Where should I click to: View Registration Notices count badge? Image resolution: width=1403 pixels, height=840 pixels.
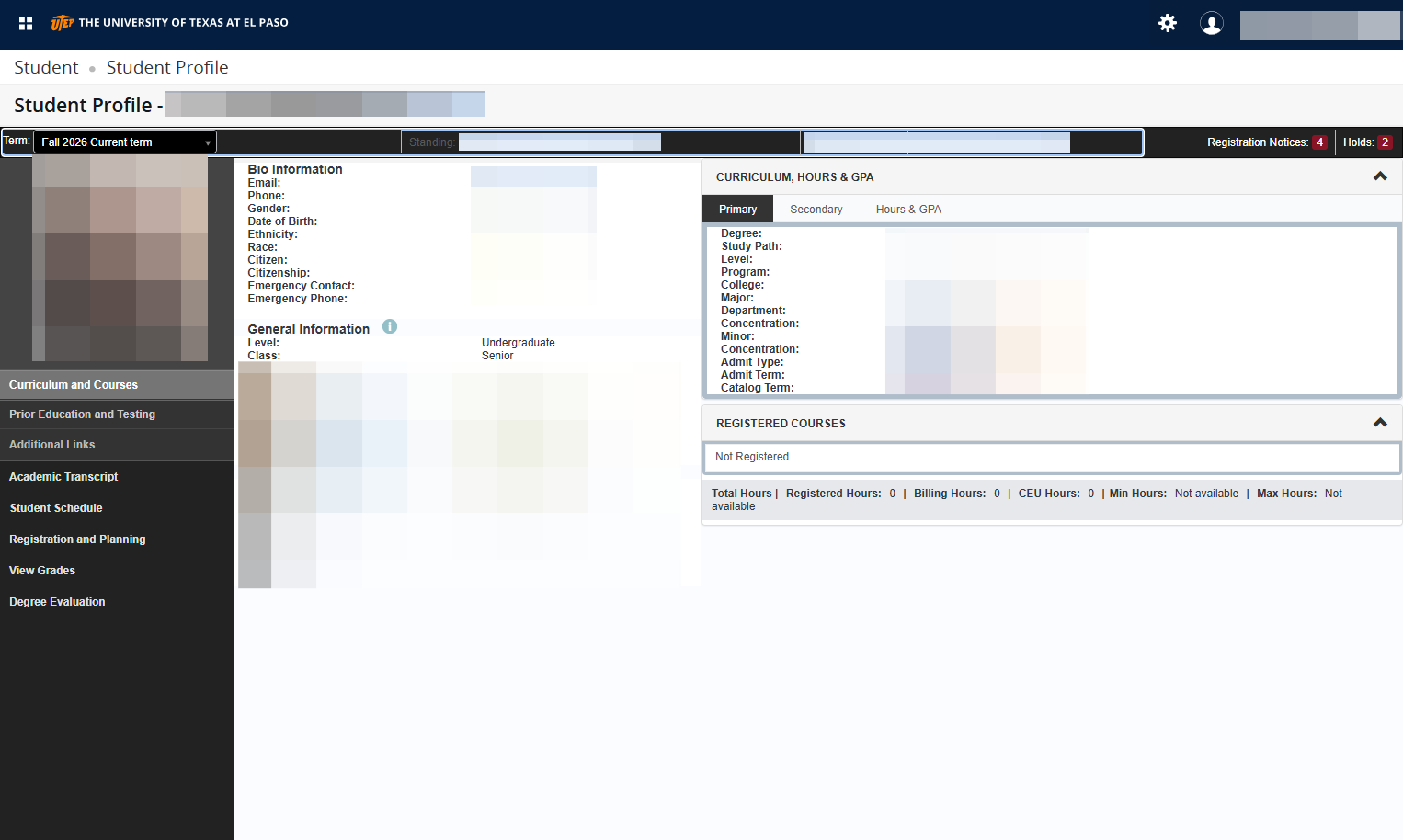click(1319, 142)
